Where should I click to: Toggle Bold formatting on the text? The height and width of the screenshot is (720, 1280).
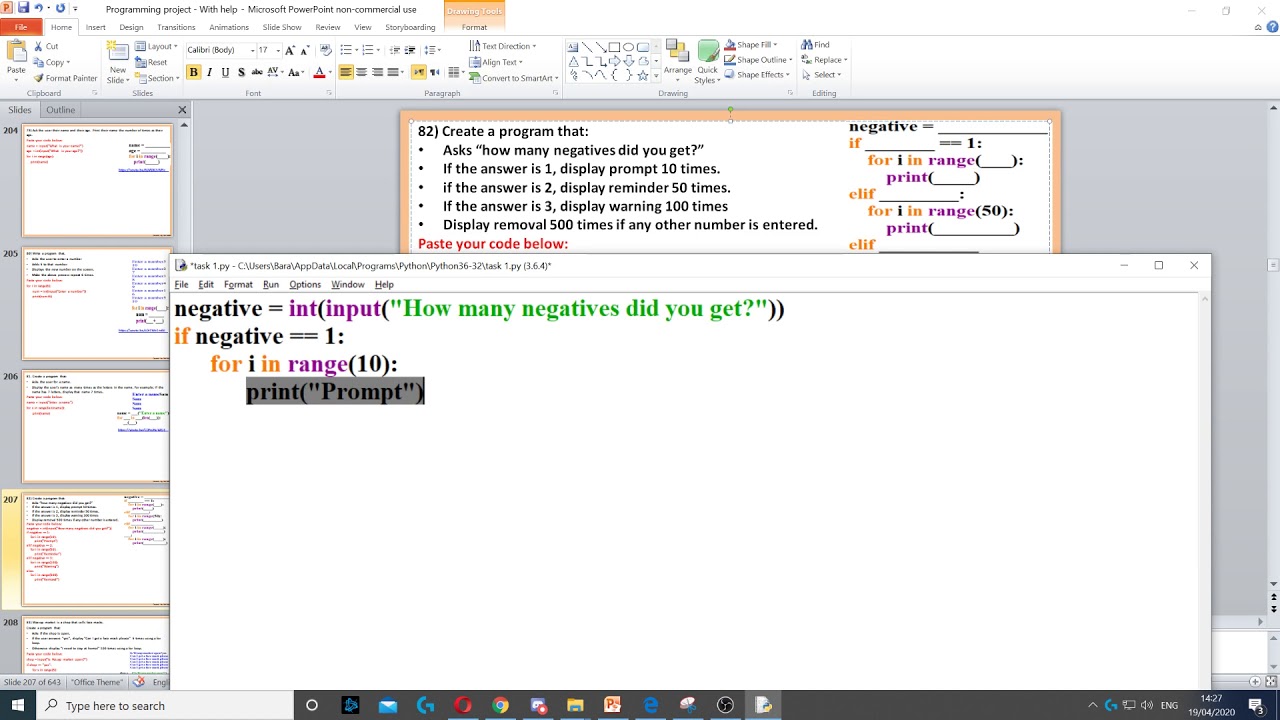193,72
